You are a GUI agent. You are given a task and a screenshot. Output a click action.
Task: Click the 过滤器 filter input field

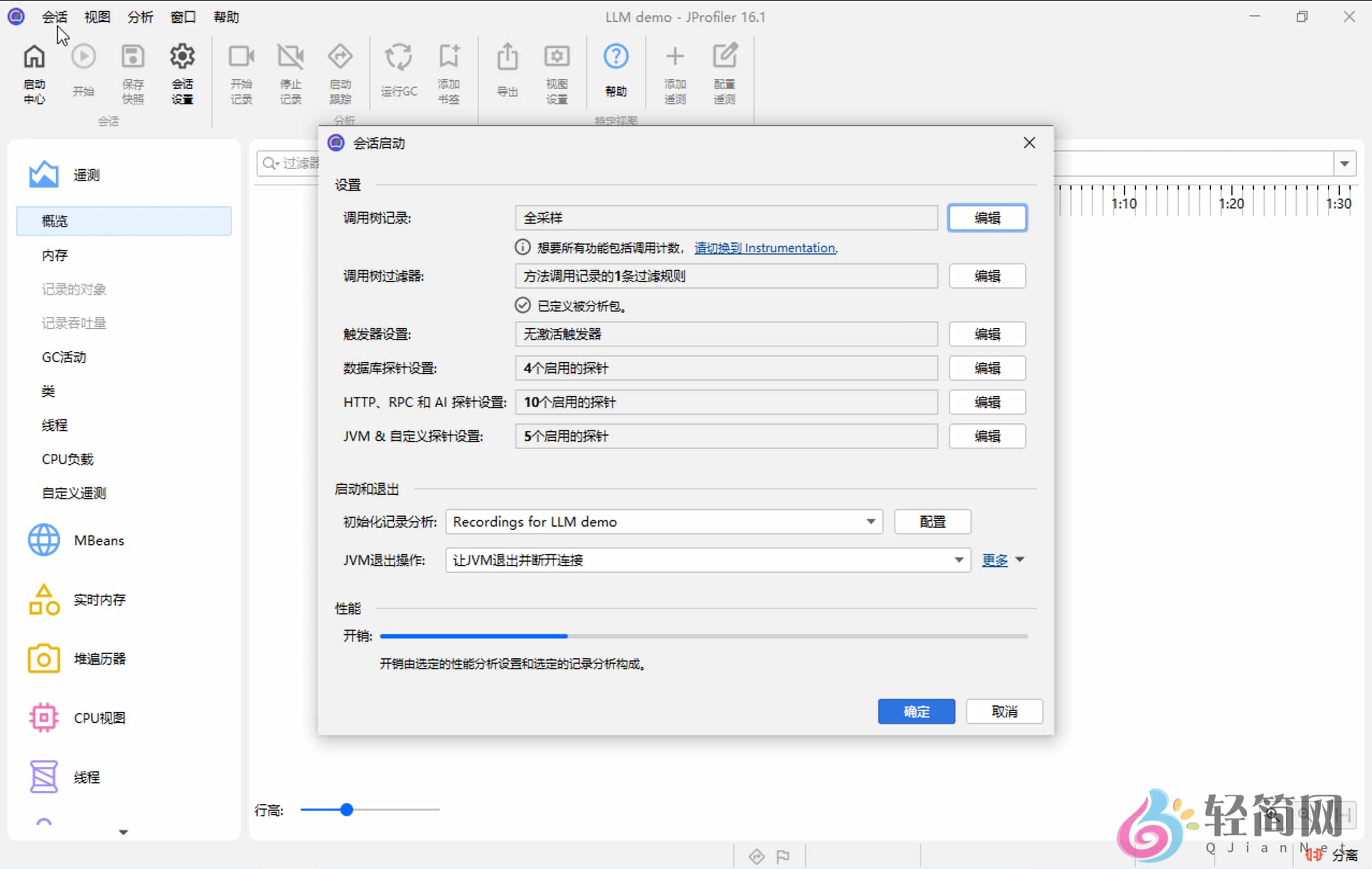click(288, 164)
